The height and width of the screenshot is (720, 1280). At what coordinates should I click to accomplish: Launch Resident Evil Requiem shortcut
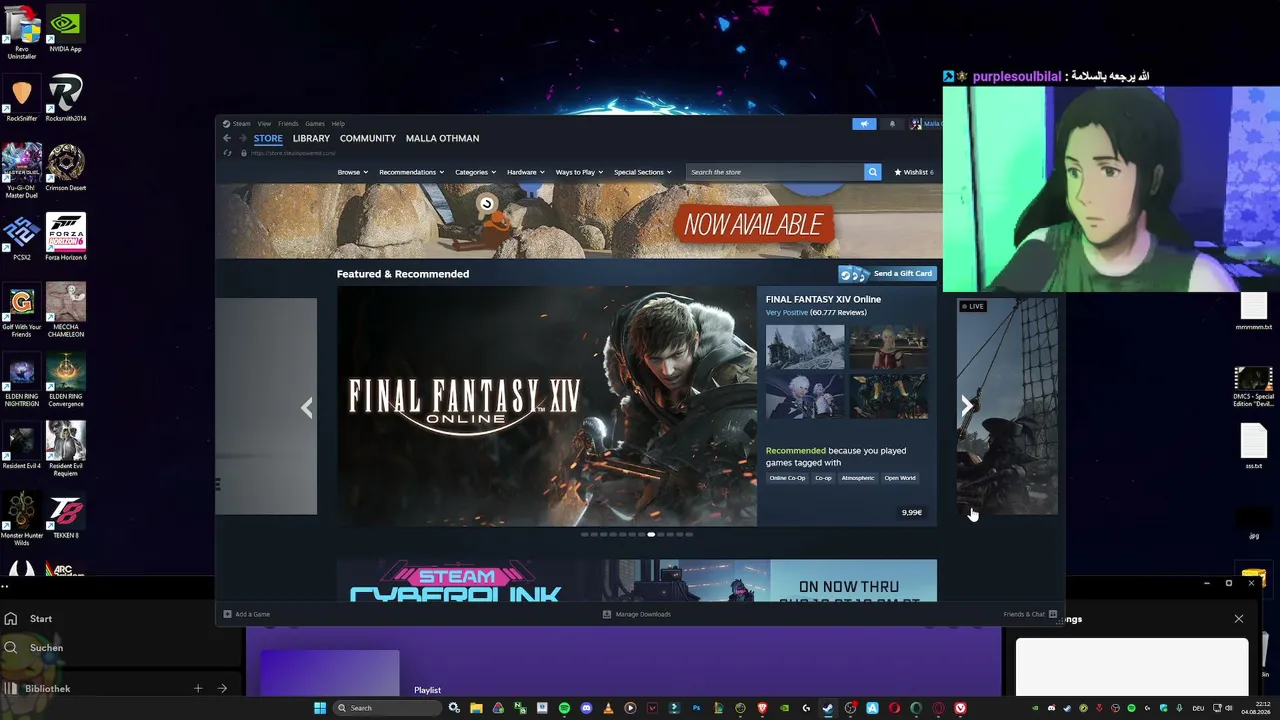click(x=65, y=450)
